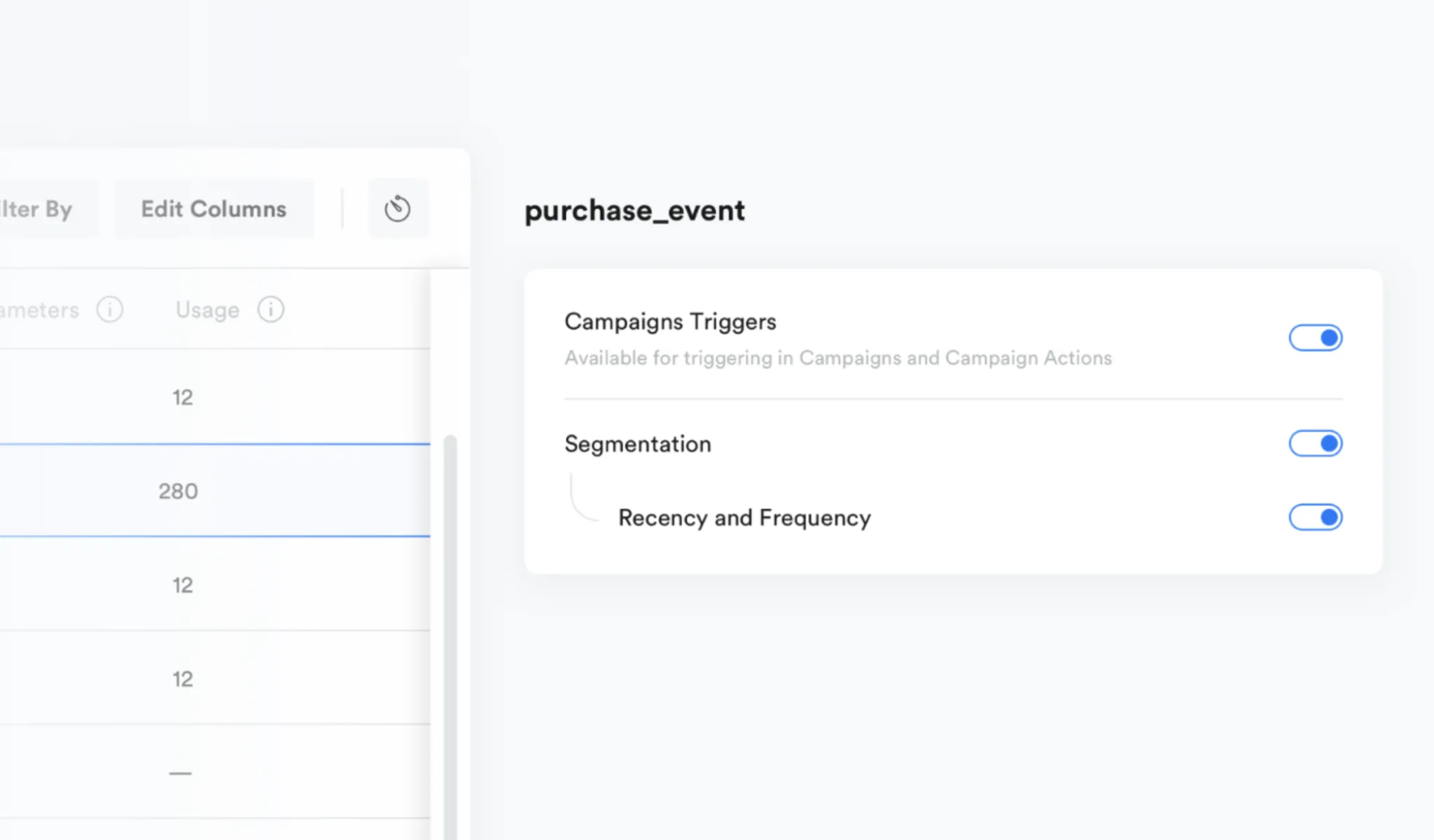
Task: Select the highlighted row with usage 280
Action: click(179, 491)
